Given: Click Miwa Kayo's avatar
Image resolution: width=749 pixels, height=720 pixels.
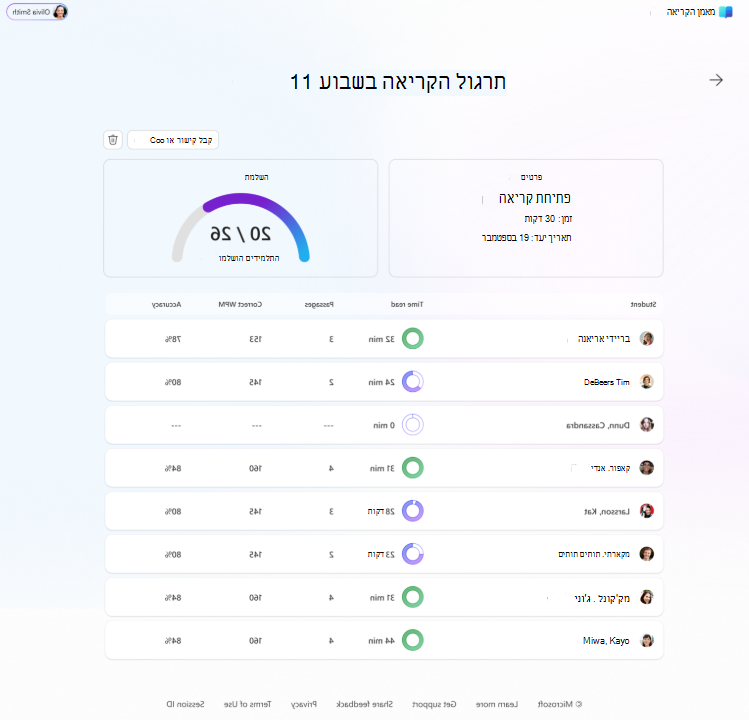Looking at the screenshot, I should (x=647, y=640).
